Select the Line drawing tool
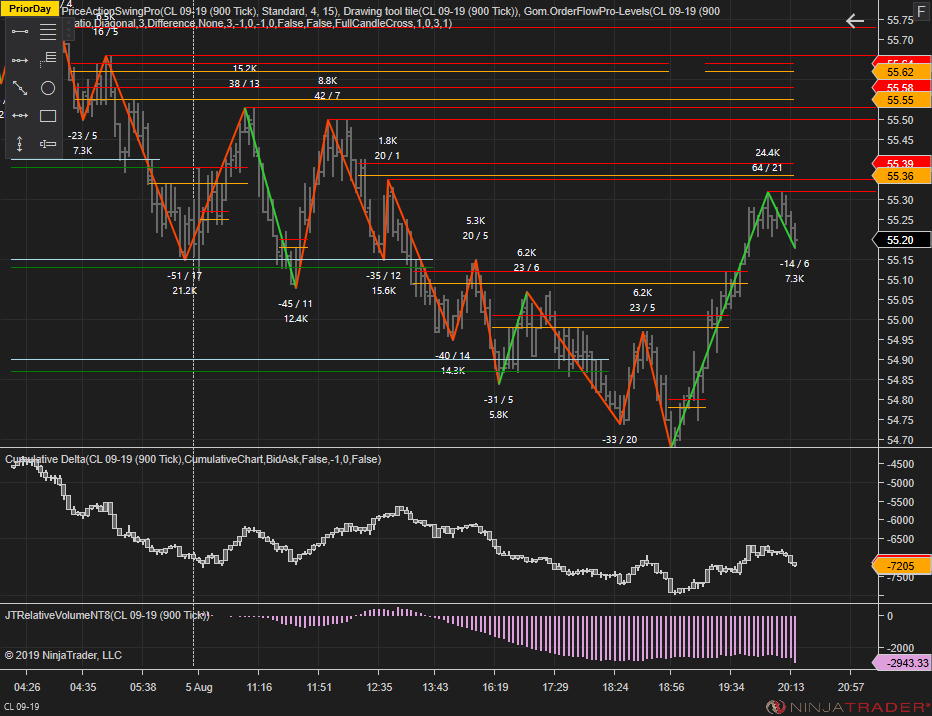 click(x=20, y=31)
